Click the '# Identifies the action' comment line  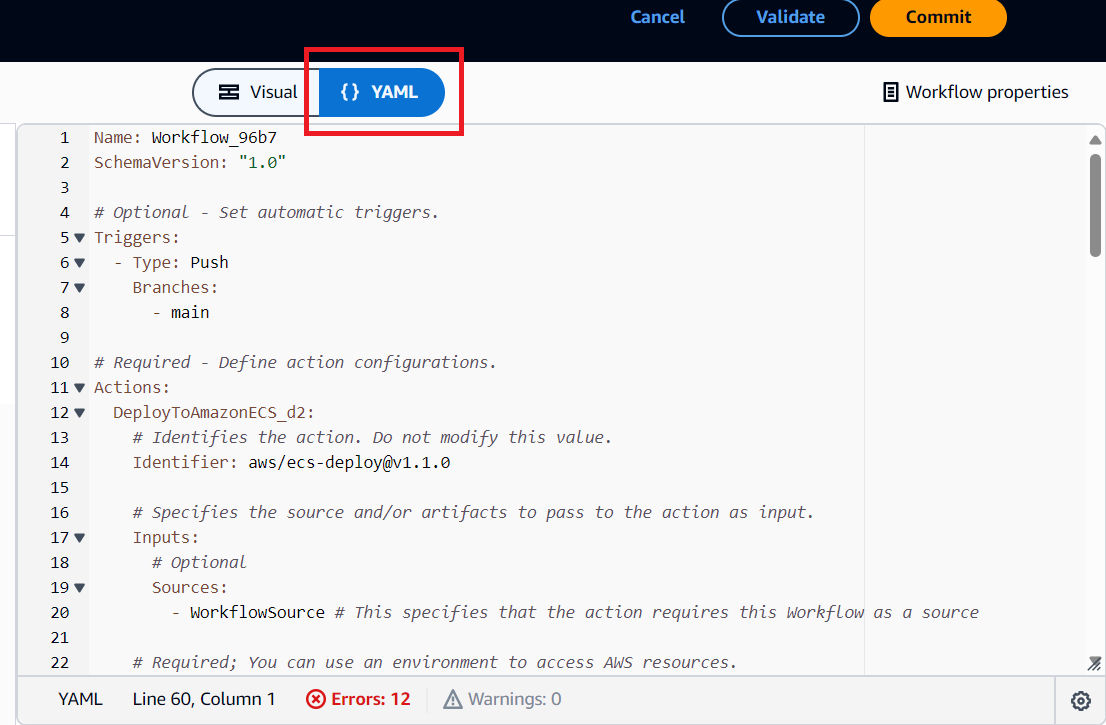pyautogui.click(x=372, y=438)
